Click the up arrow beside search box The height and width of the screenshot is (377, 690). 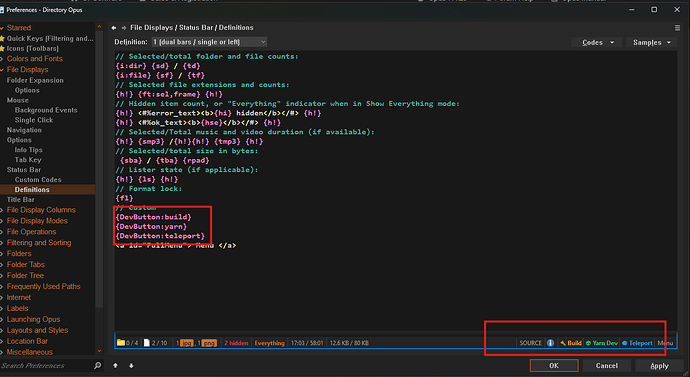coord(115,365)
